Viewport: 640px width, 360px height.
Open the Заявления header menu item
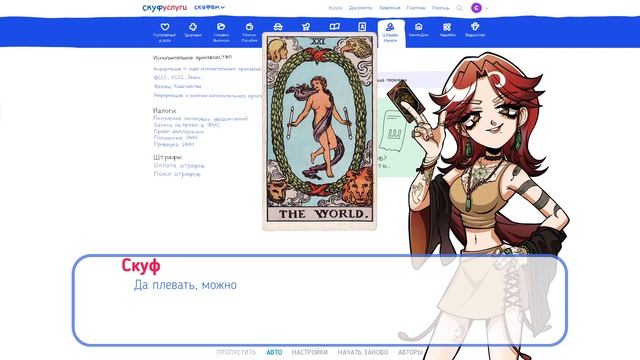pos(389,8)
